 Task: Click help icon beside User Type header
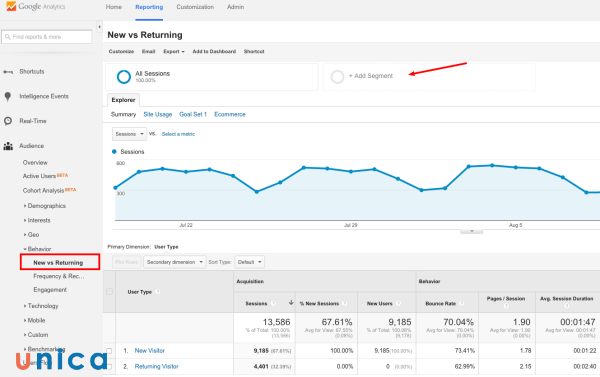(x=158, y=292)
